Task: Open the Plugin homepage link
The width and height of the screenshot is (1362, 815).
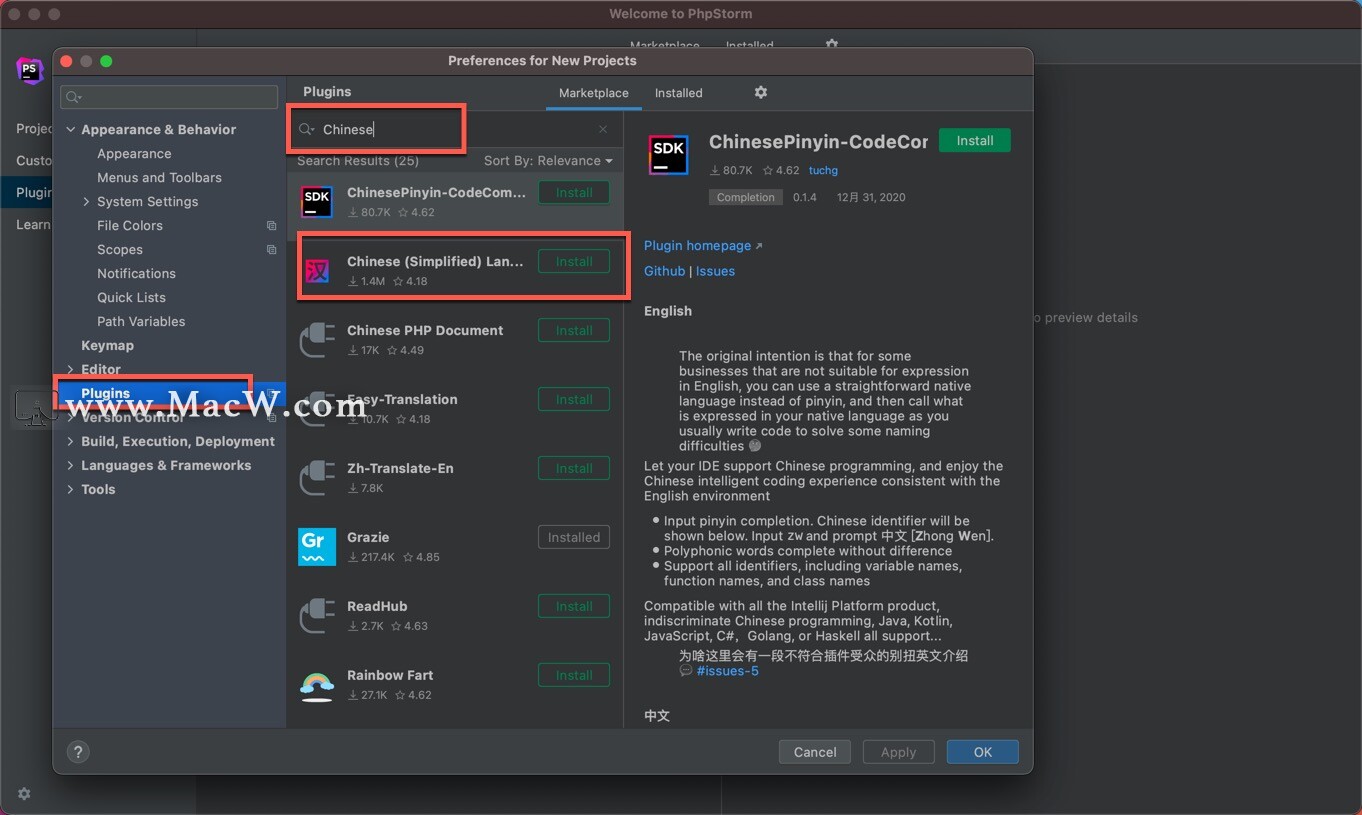Action: coord(698,246)
